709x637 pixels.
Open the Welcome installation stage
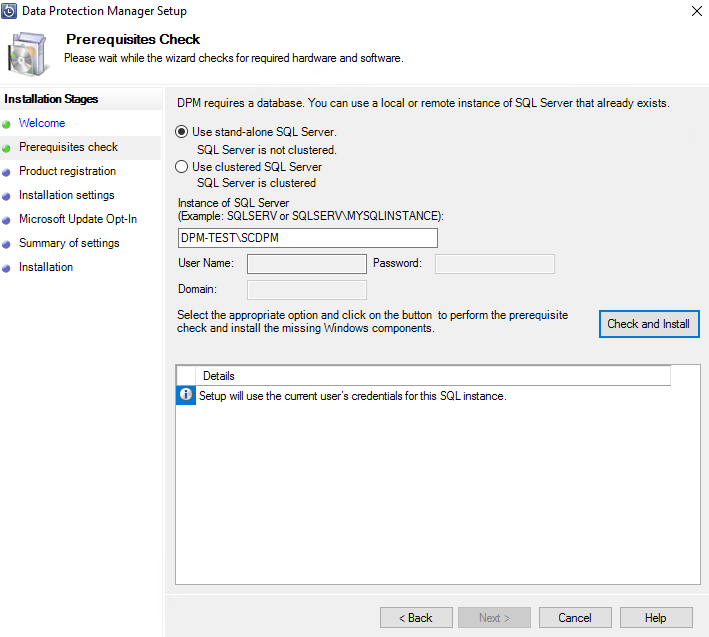pos(42,123)
